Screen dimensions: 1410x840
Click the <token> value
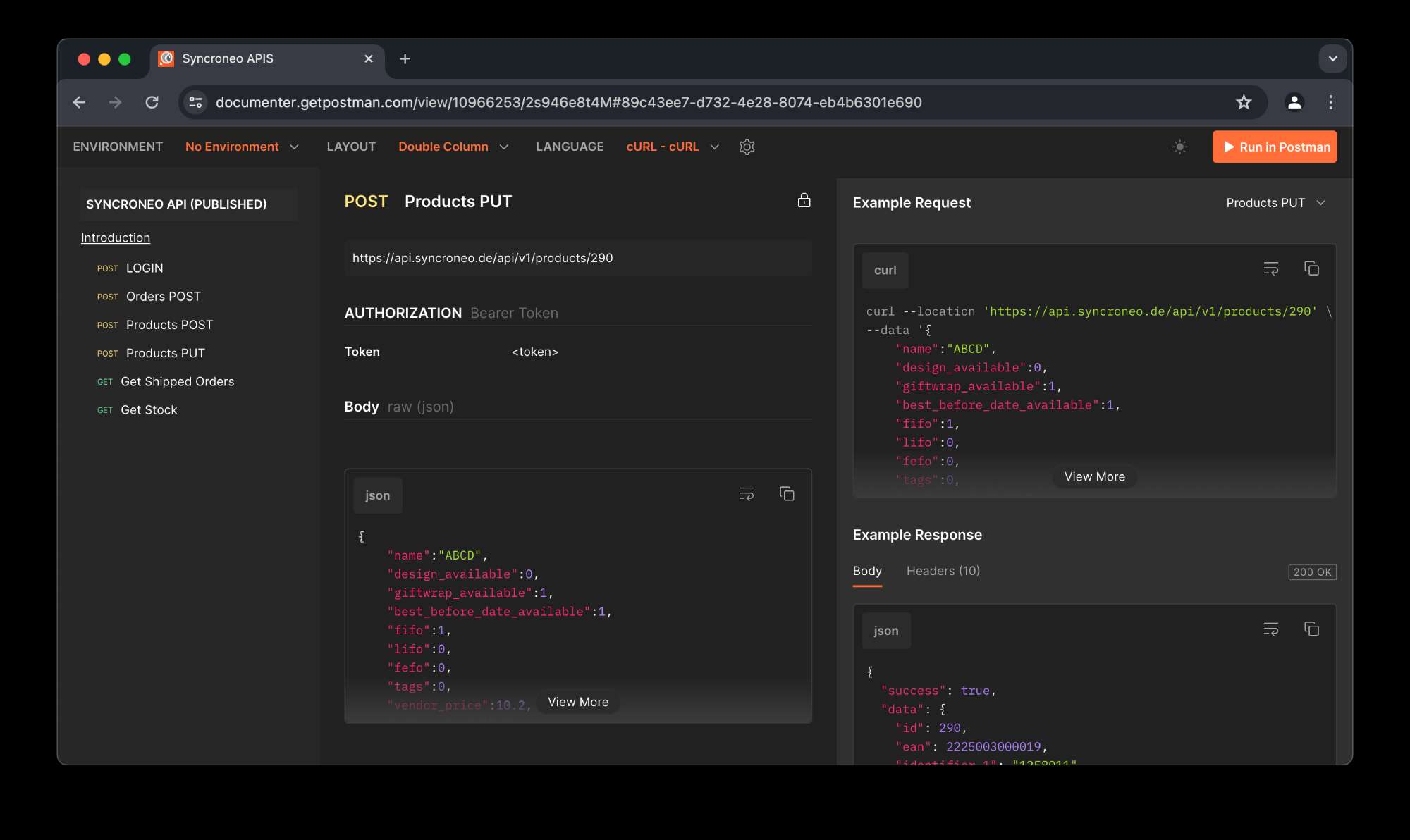point(534,352)
